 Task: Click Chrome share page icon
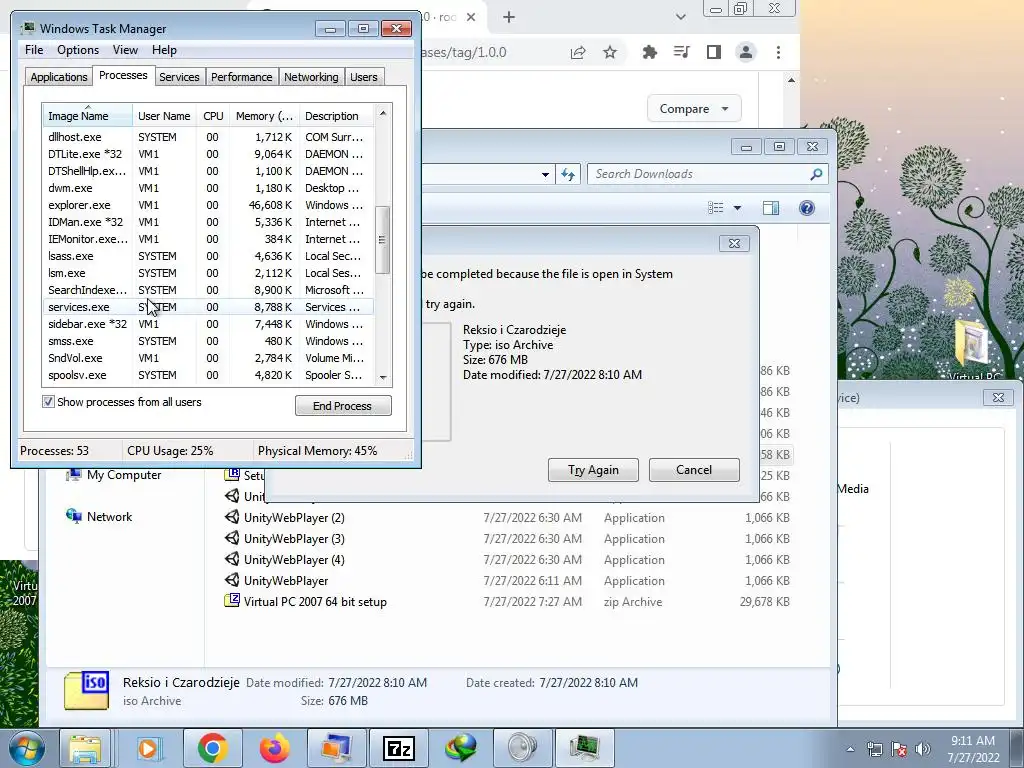[578, 52]
